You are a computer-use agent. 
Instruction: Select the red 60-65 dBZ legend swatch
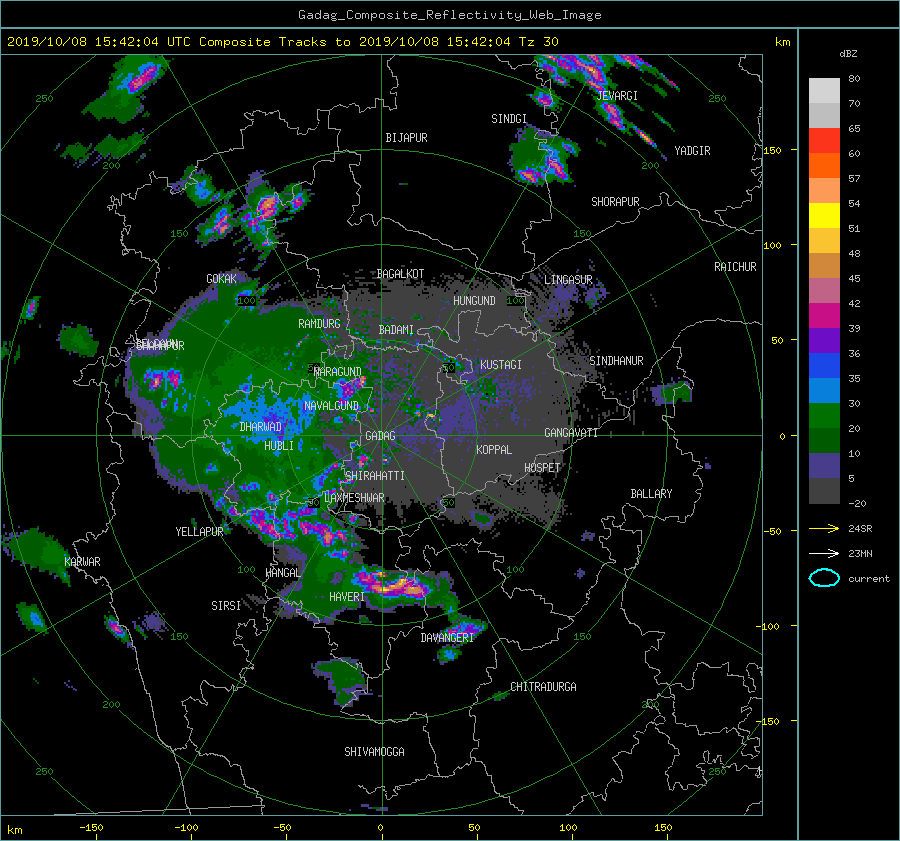click(824, 141)
